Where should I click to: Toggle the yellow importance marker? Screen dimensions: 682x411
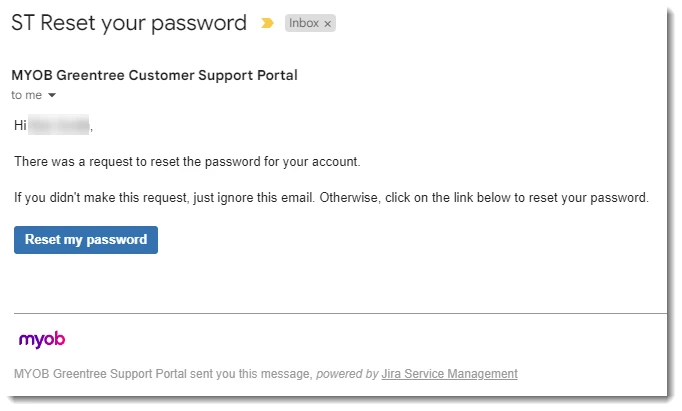[267, 23]
